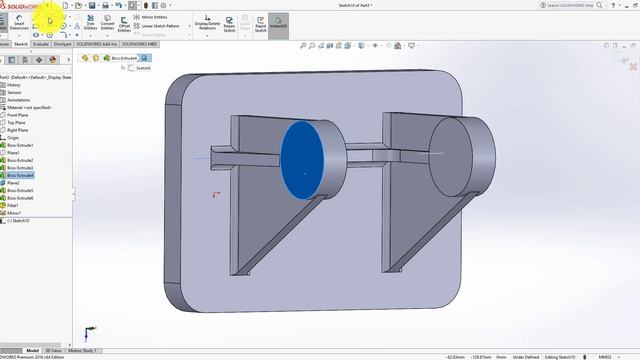Open the ConfigurationManager panel tab
This screenshot has height=360, width=640.
click(x=25, y=60)
